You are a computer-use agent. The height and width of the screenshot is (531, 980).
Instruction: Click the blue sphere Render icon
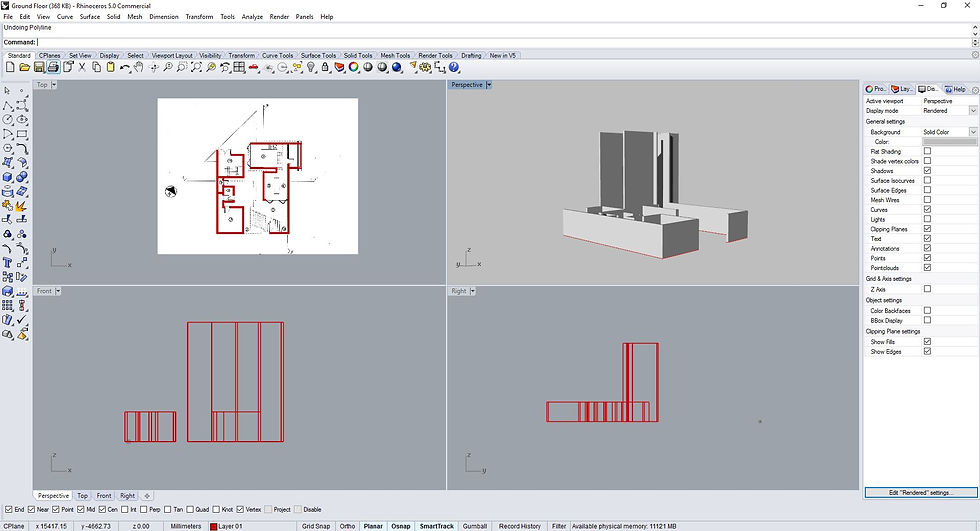pos(397,67)
